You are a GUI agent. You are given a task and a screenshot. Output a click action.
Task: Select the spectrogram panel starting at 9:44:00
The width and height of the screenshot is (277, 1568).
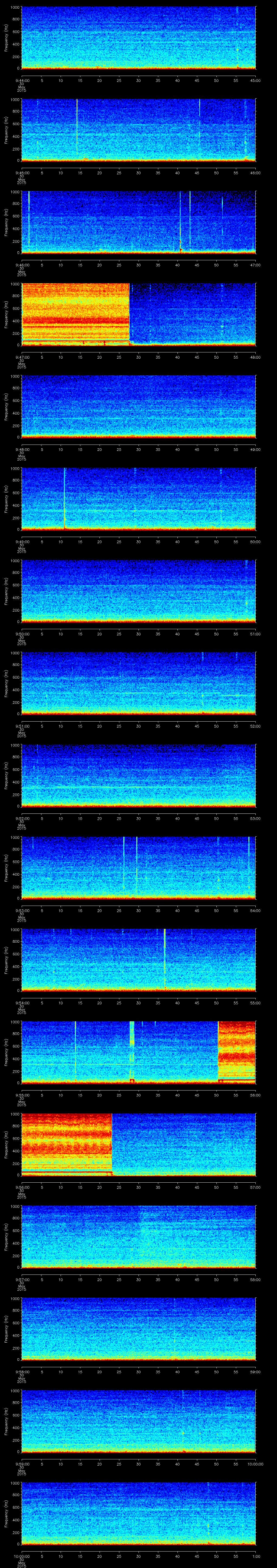138,38
